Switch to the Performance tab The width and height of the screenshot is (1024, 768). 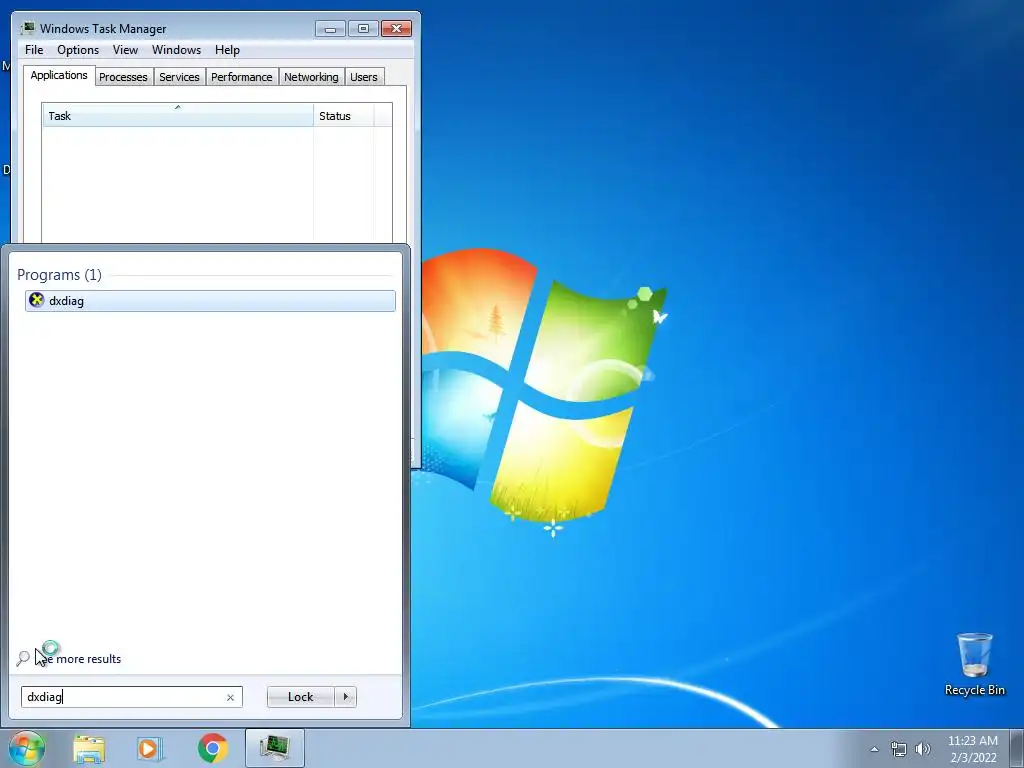coord(242,77)
